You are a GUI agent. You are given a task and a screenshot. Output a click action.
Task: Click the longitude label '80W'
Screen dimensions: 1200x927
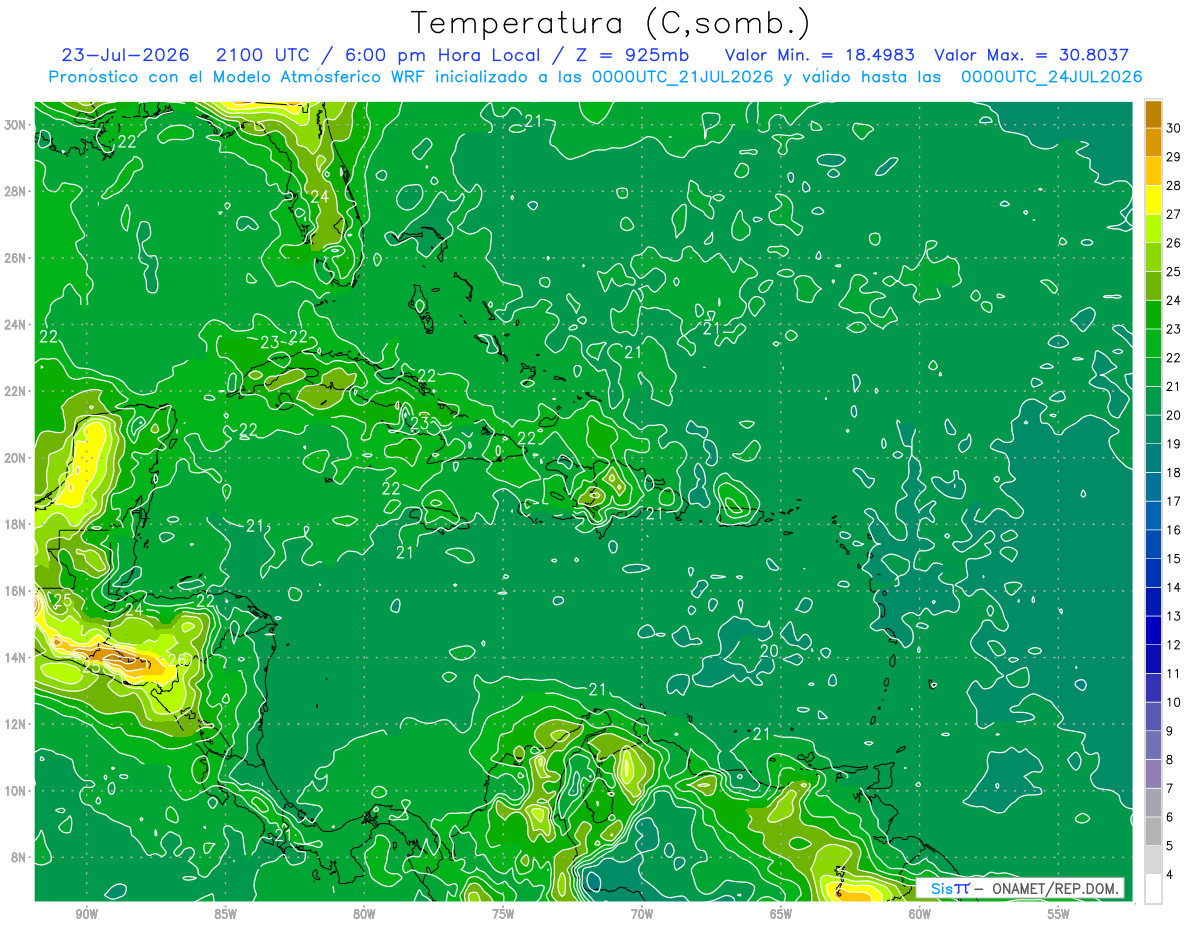(364, 914)
